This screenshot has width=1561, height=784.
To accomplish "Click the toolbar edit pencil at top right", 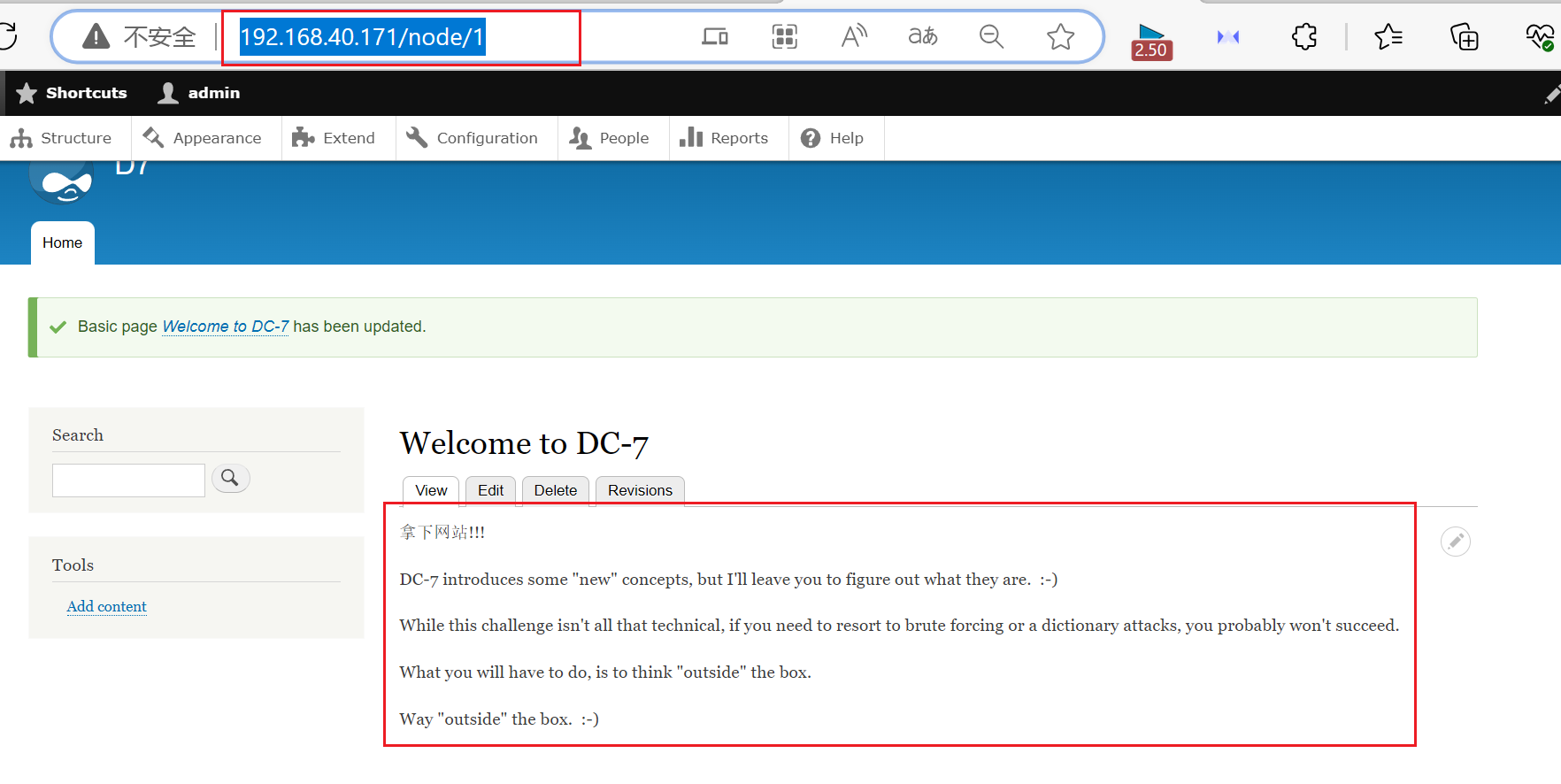I will [1551, 94].
